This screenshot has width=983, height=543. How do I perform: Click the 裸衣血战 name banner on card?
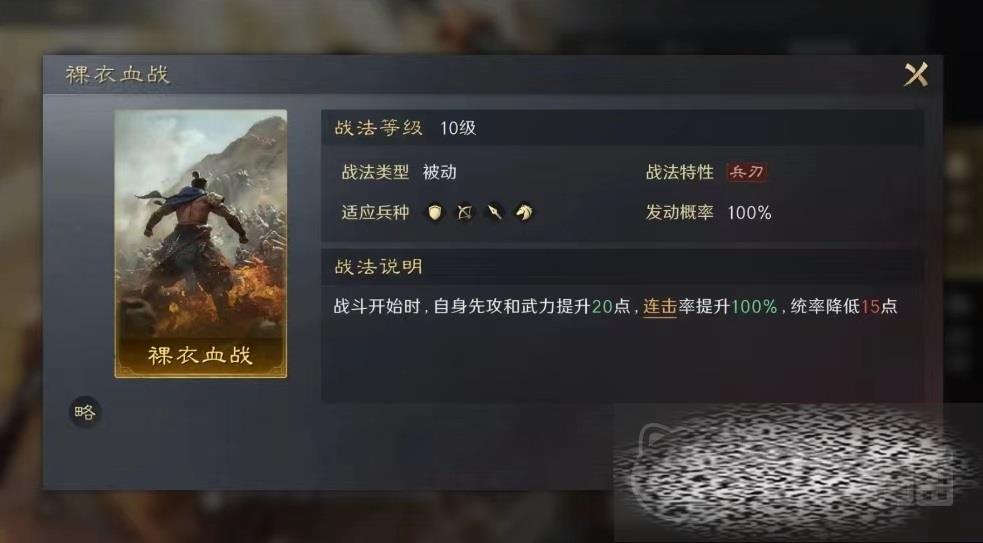point(201,356)
